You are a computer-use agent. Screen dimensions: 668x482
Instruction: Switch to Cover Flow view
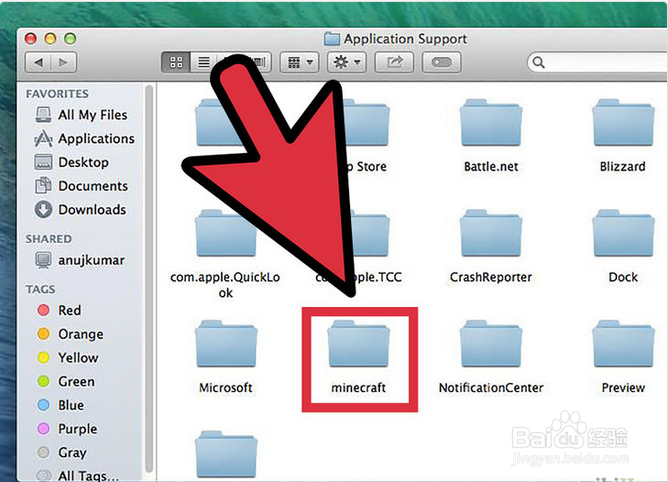click(x=260, y=63)
